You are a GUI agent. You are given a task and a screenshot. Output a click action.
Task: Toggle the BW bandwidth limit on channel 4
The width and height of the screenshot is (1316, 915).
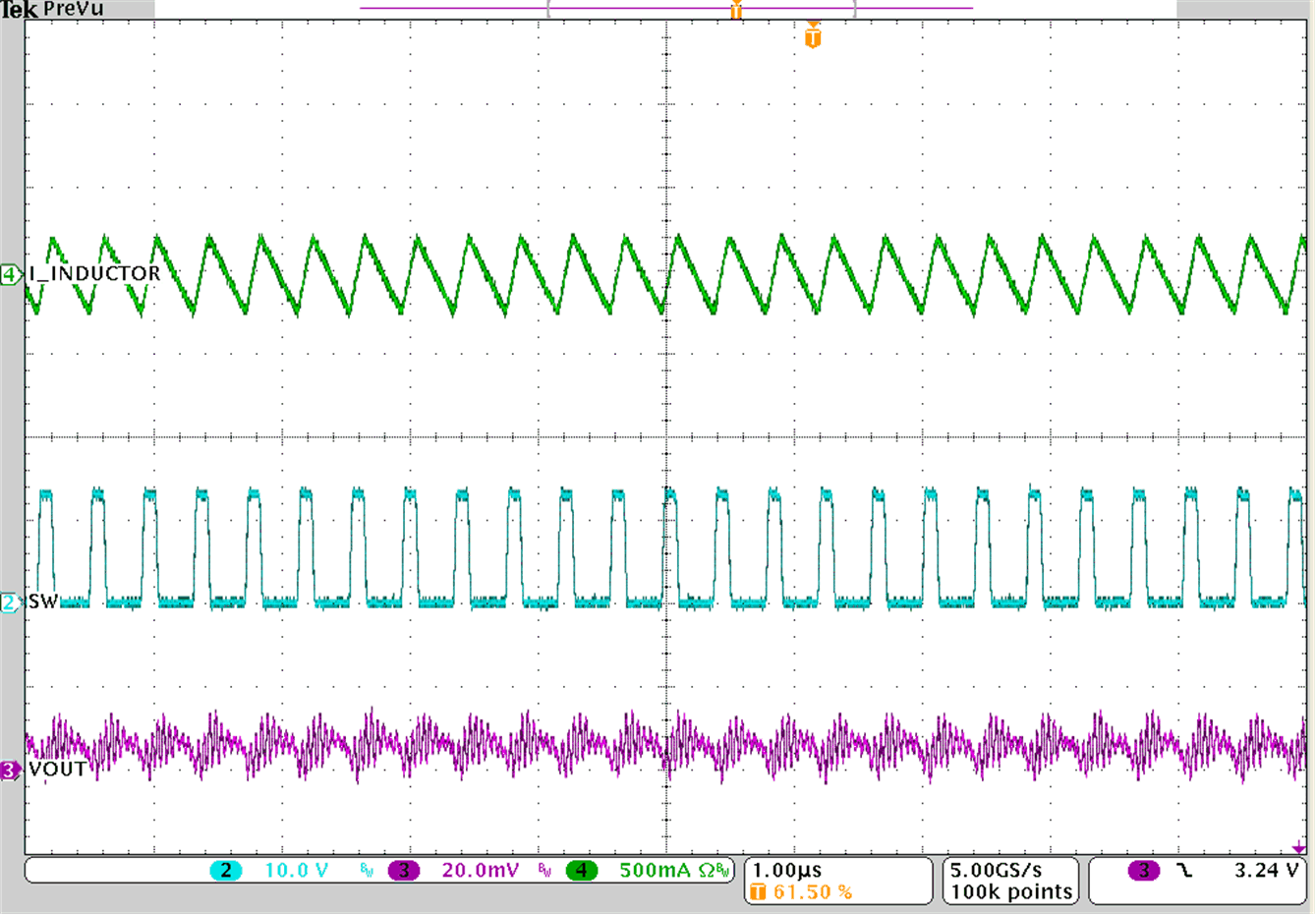click(x=721, y=870)
